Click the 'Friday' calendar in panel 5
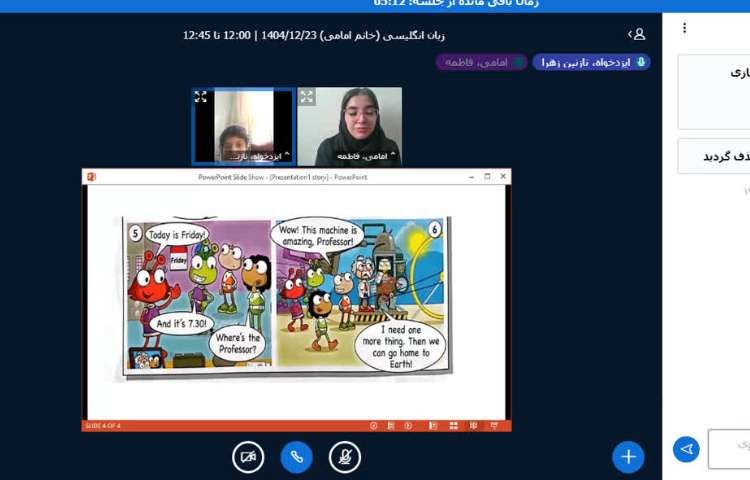This screenshot has height=480, width=750. [178, 259]
